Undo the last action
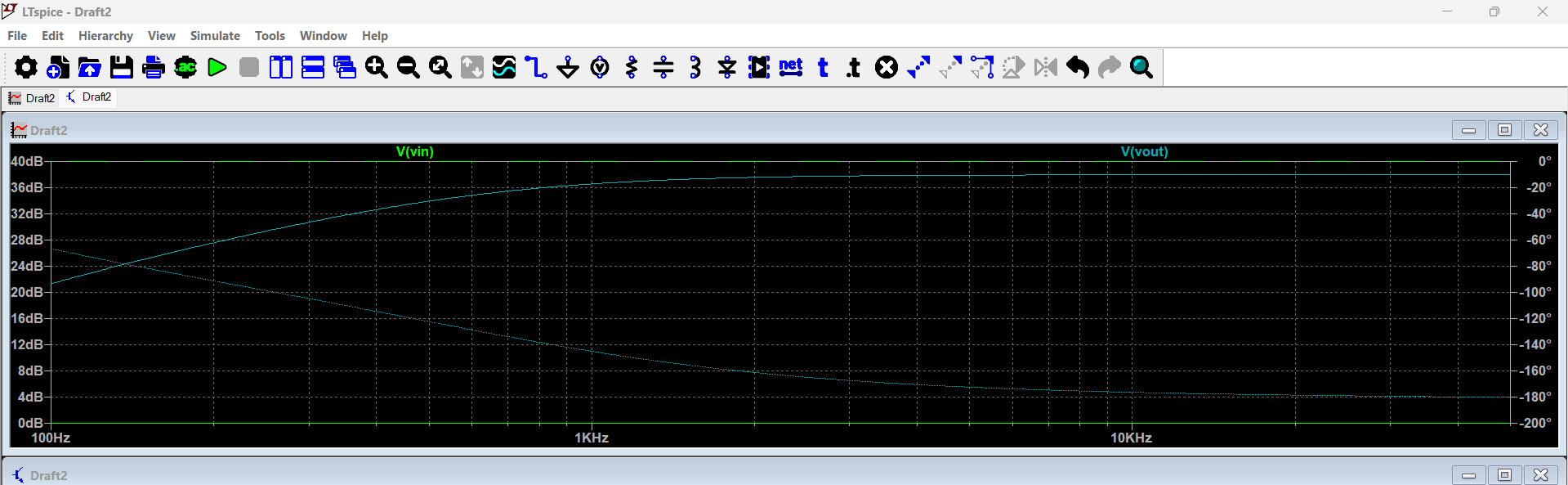Viewport: 1568px width, 485px height. (x=1078, y=67)
